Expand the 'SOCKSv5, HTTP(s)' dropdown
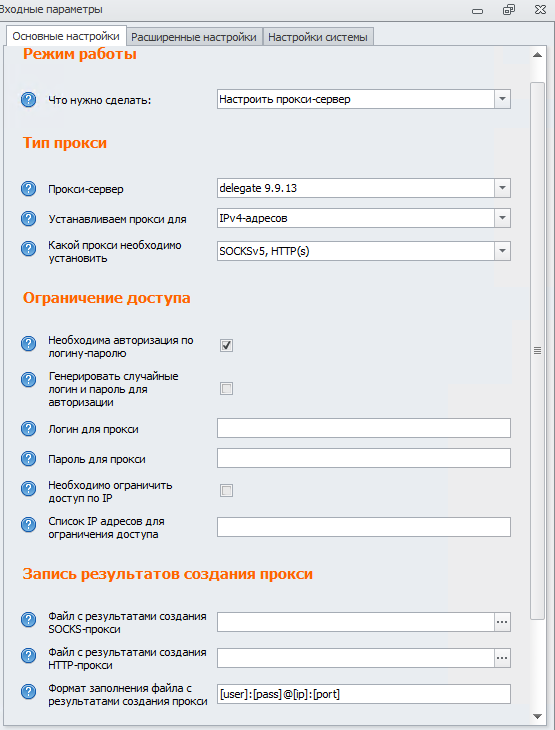Image resolution: width=555 pixels, height=730 pixels. (502, 251)
